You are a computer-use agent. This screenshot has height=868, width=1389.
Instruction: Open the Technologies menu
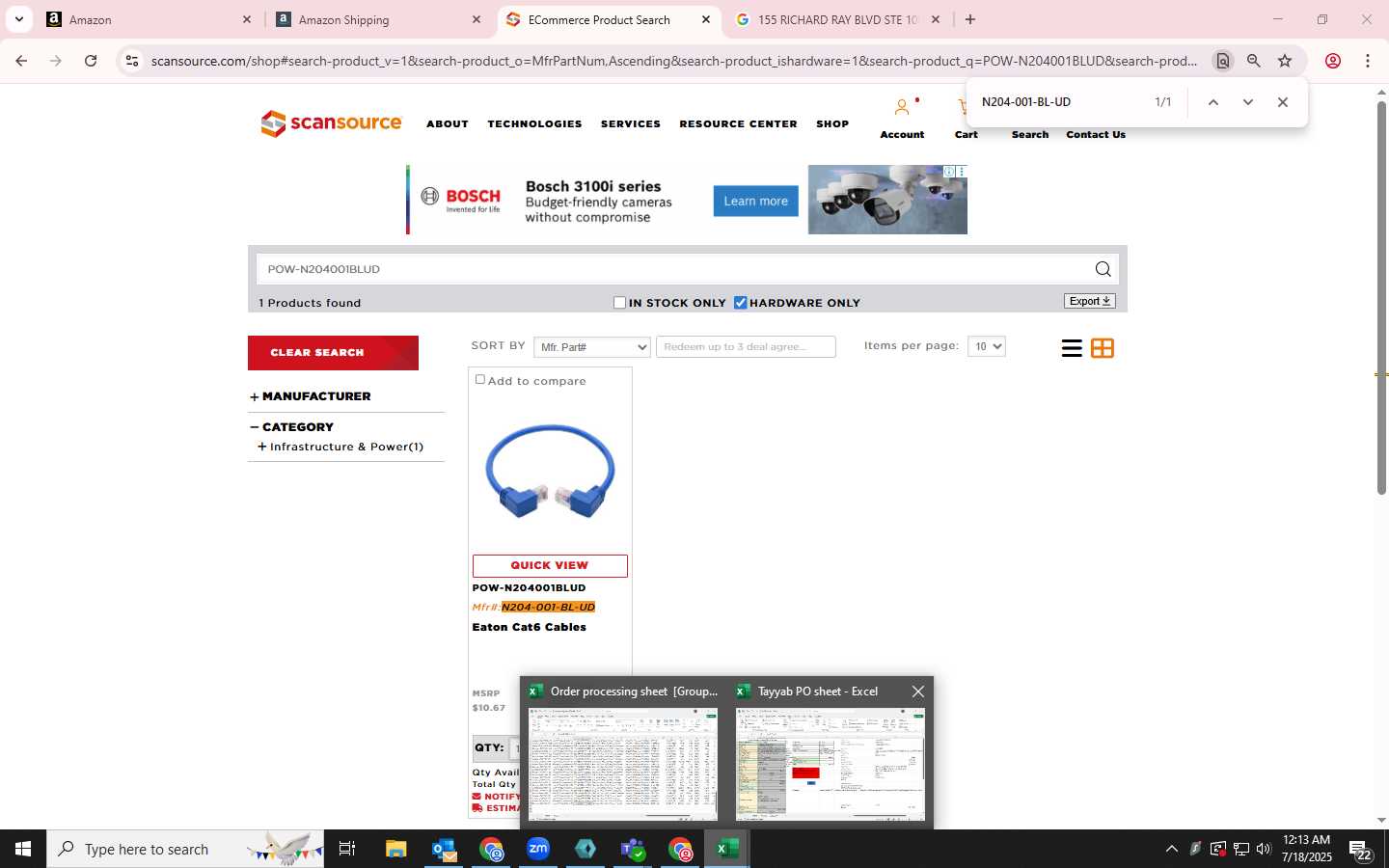pos(534,124)
